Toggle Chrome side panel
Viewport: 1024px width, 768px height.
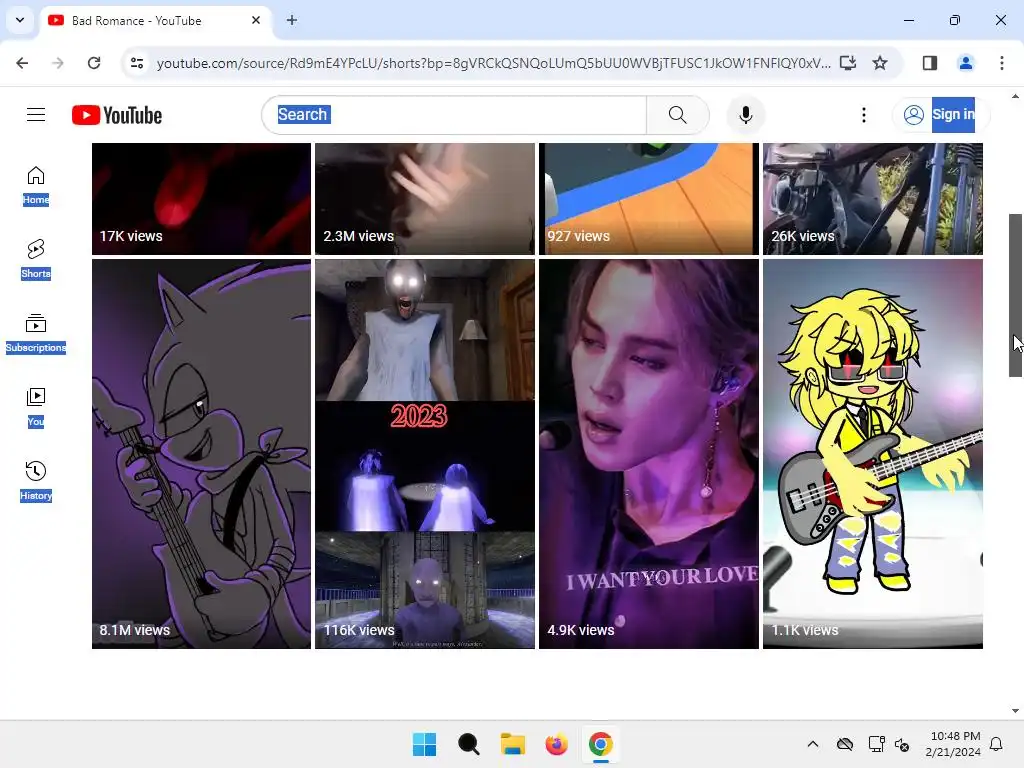point(930,63)
